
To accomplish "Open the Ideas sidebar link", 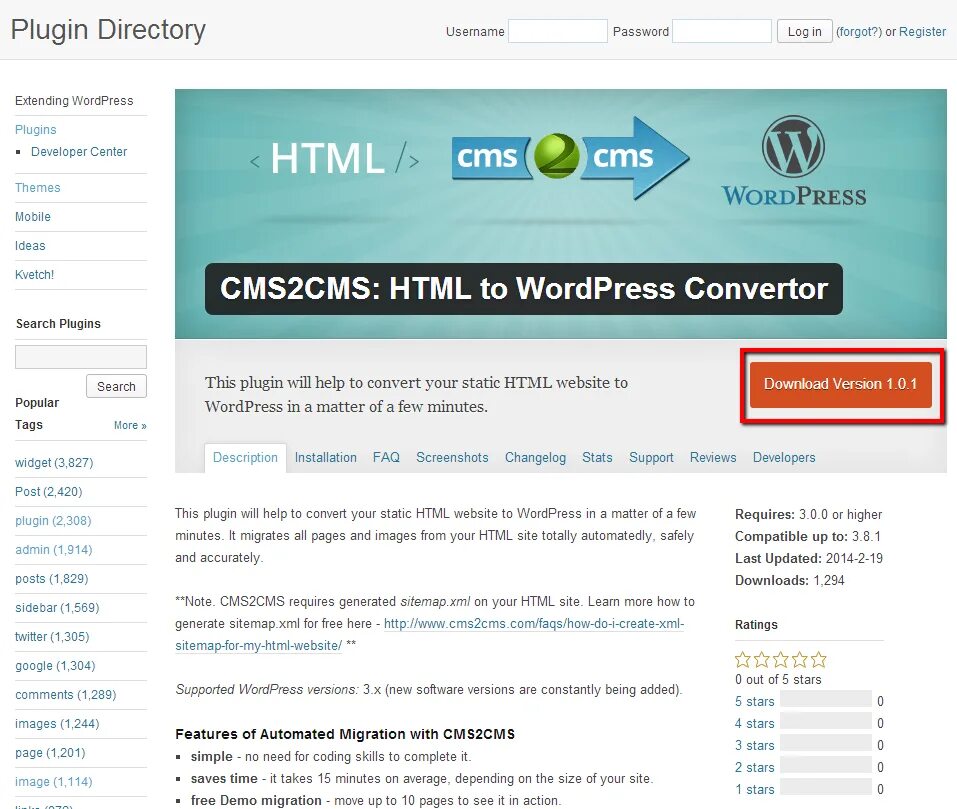I will coord(30,246).
